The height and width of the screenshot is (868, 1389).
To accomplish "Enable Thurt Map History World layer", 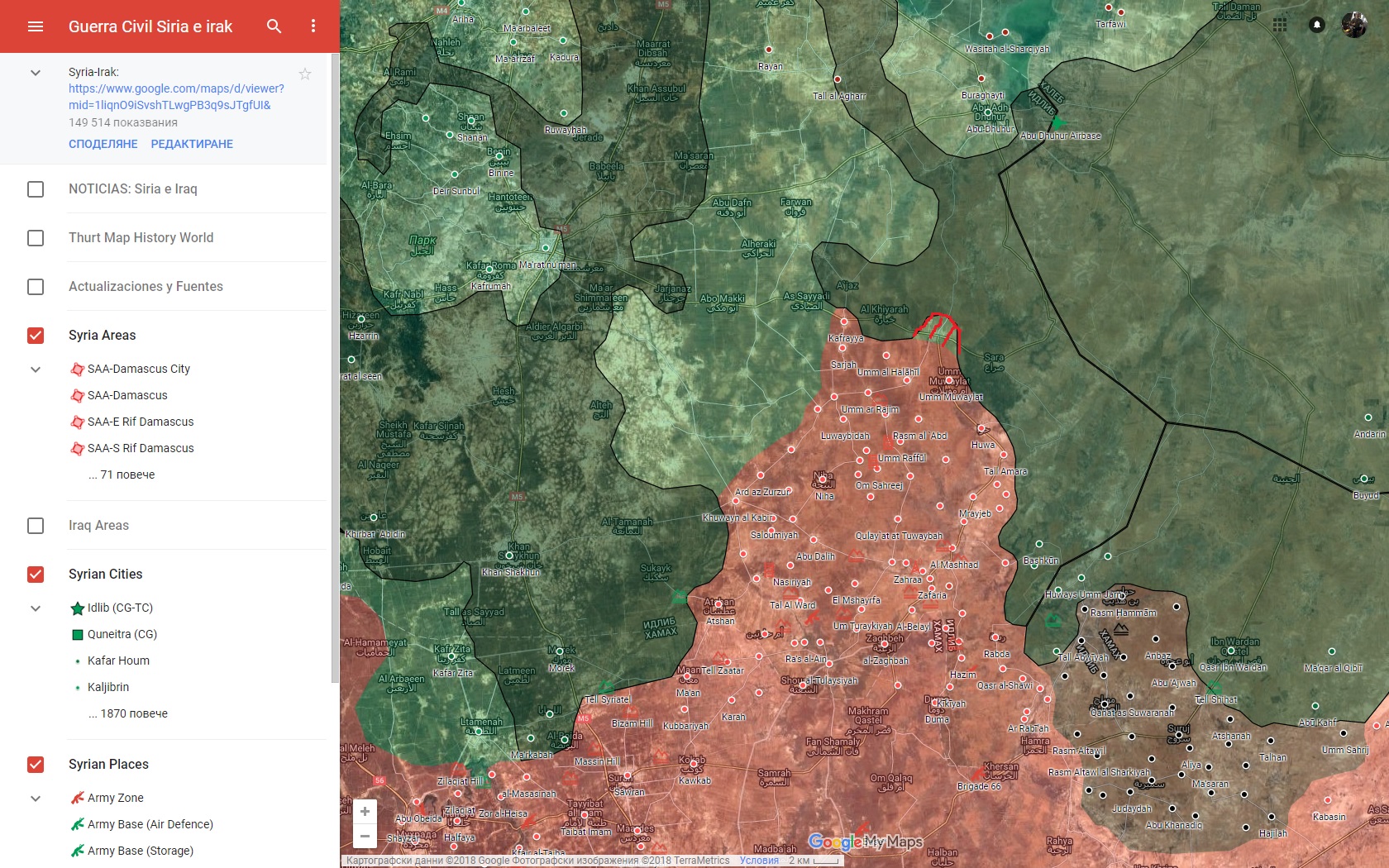I will click(x=36, y=238).
